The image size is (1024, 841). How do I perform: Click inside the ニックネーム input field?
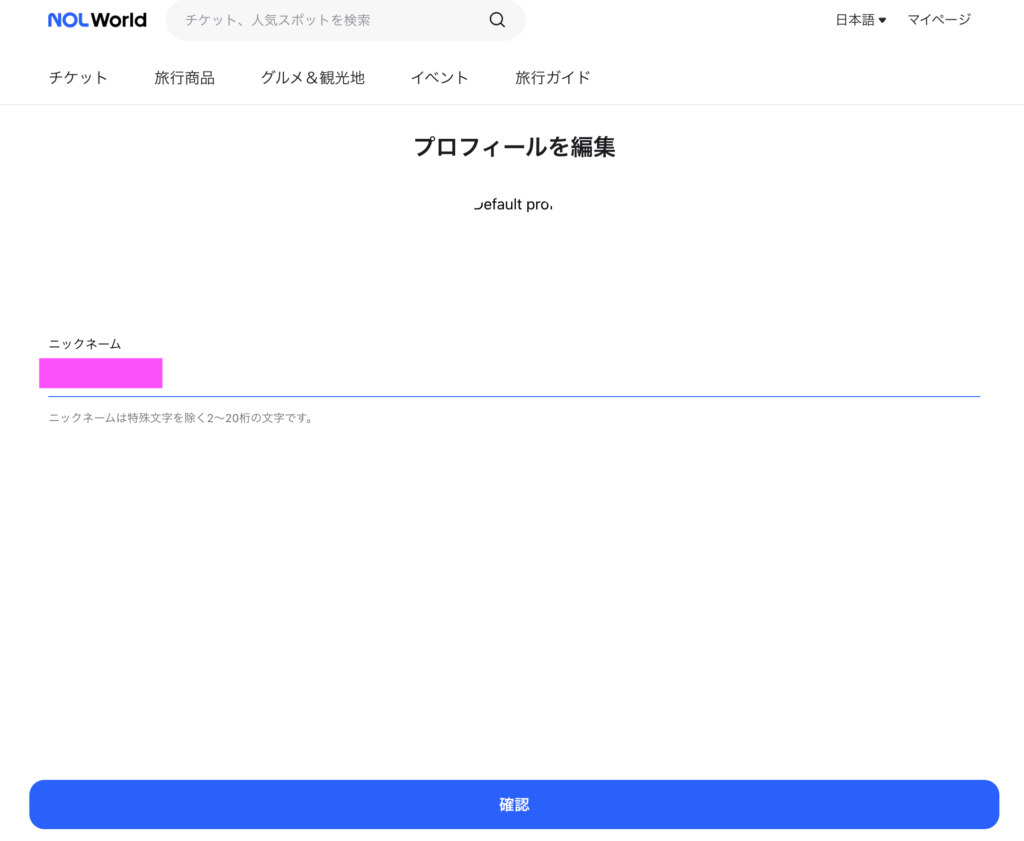(560, 374)
